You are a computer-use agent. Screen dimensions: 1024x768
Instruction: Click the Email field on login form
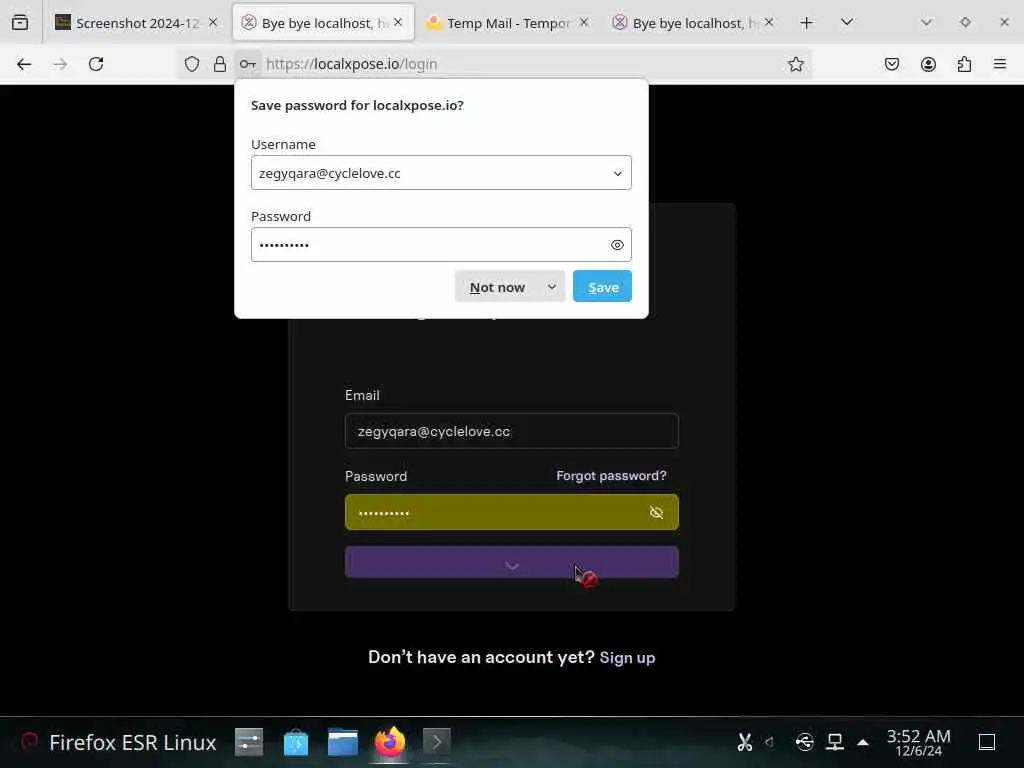point(511,431)
